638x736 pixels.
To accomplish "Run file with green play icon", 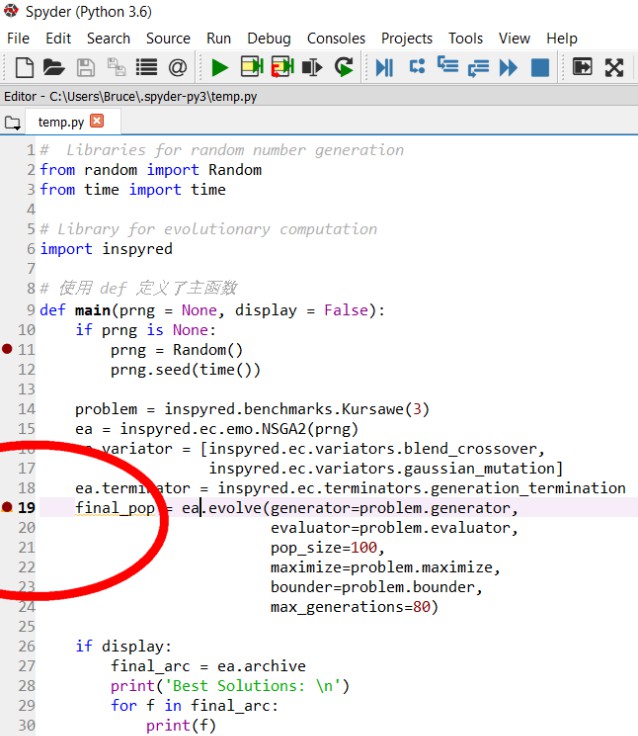I will (219, 67).
